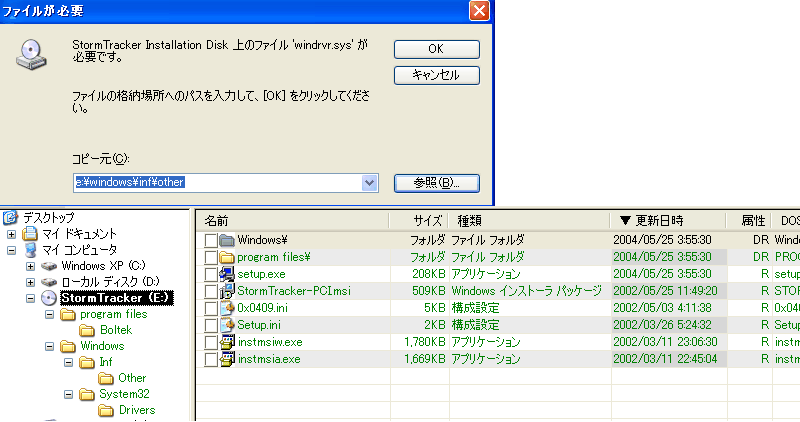Check the box for setup.exe
Viewport: 800px width, 422px height.
[x=211, y=275]
